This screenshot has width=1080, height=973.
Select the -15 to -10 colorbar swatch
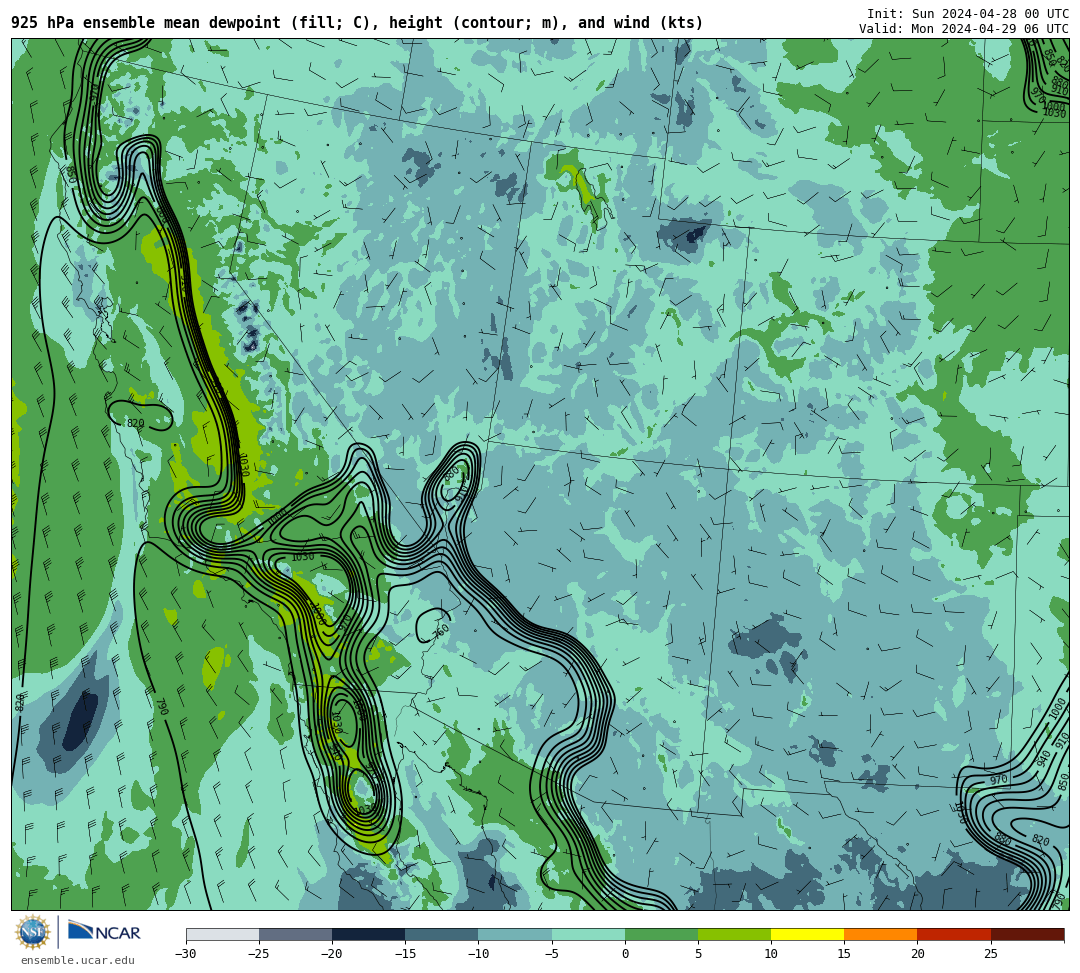442,934
